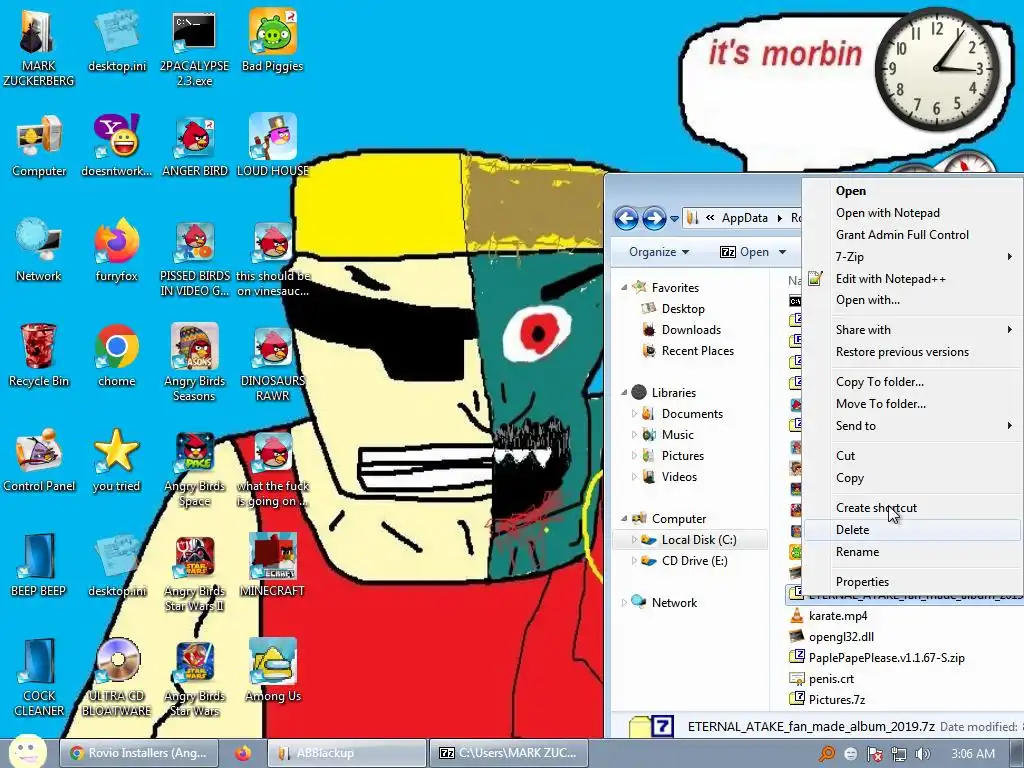
Task: Select the ULTRA CD BLOATWARE disc icon
Action: pyautogui.click(x=116, y=679)
